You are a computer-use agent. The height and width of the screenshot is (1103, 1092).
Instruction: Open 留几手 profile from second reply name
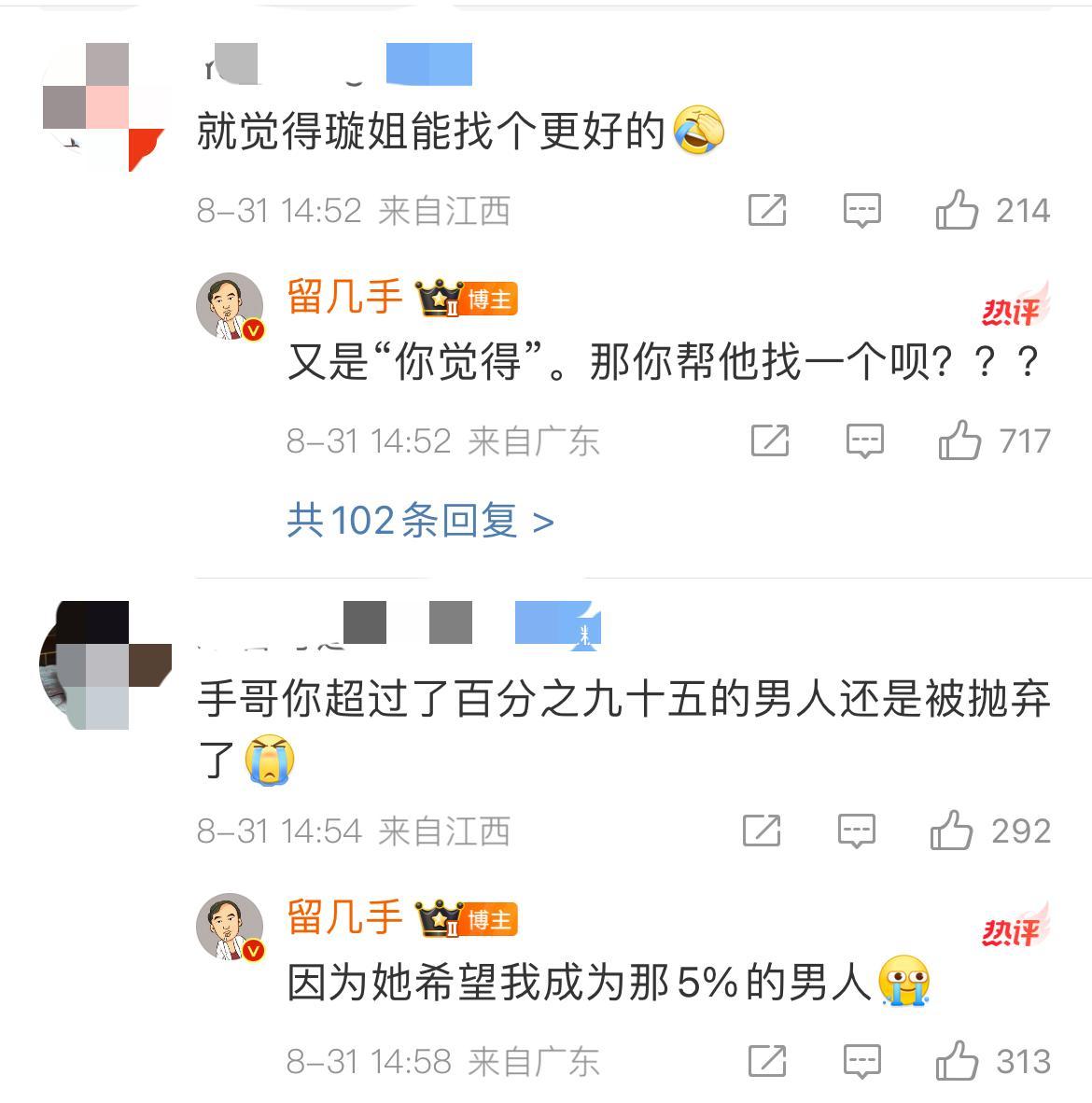point(344,916)
